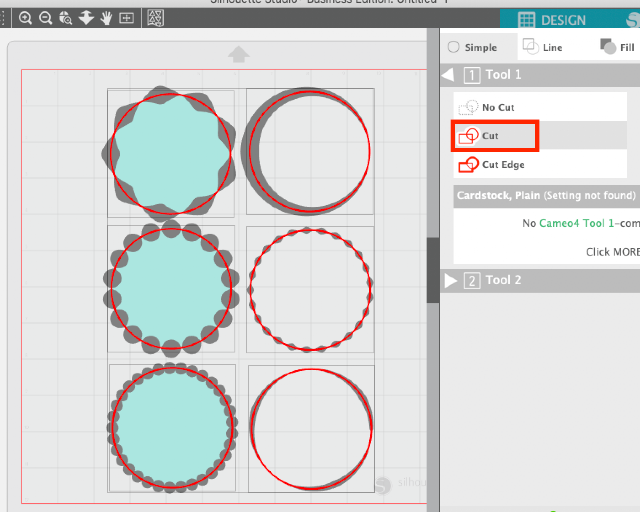The height and width of the screenshot is (512, 640).
Task: Click the Fill tab icon
Action: pos(608,46)
